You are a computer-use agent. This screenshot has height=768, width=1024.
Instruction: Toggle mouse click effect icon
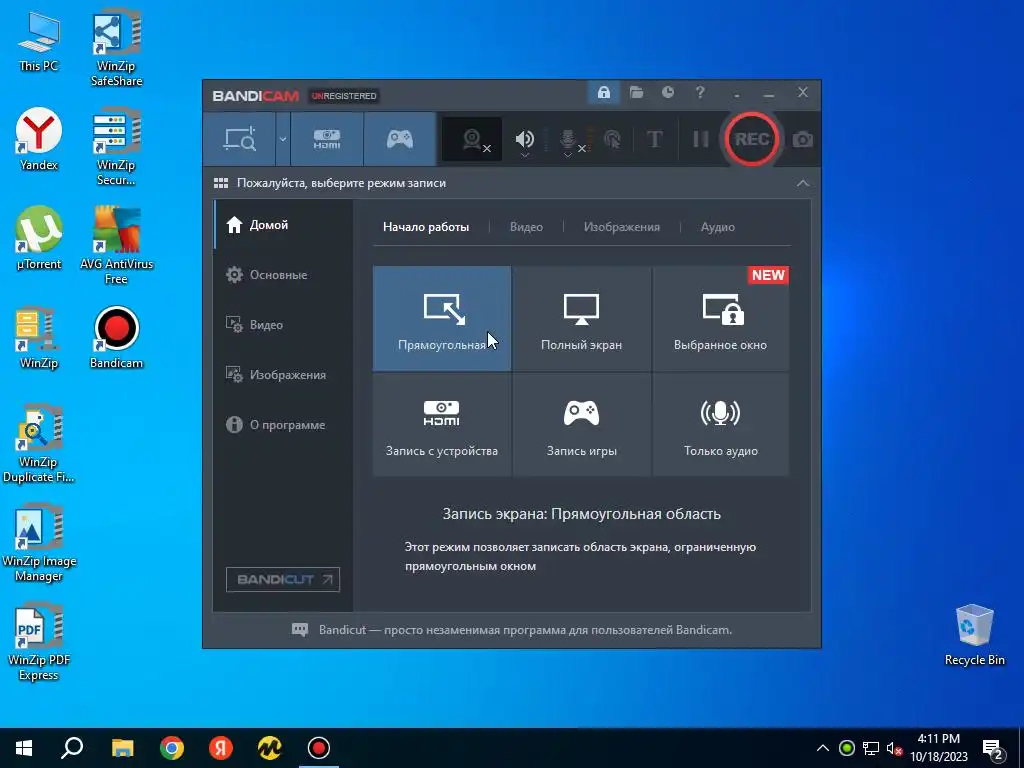(x=612, y=139)
